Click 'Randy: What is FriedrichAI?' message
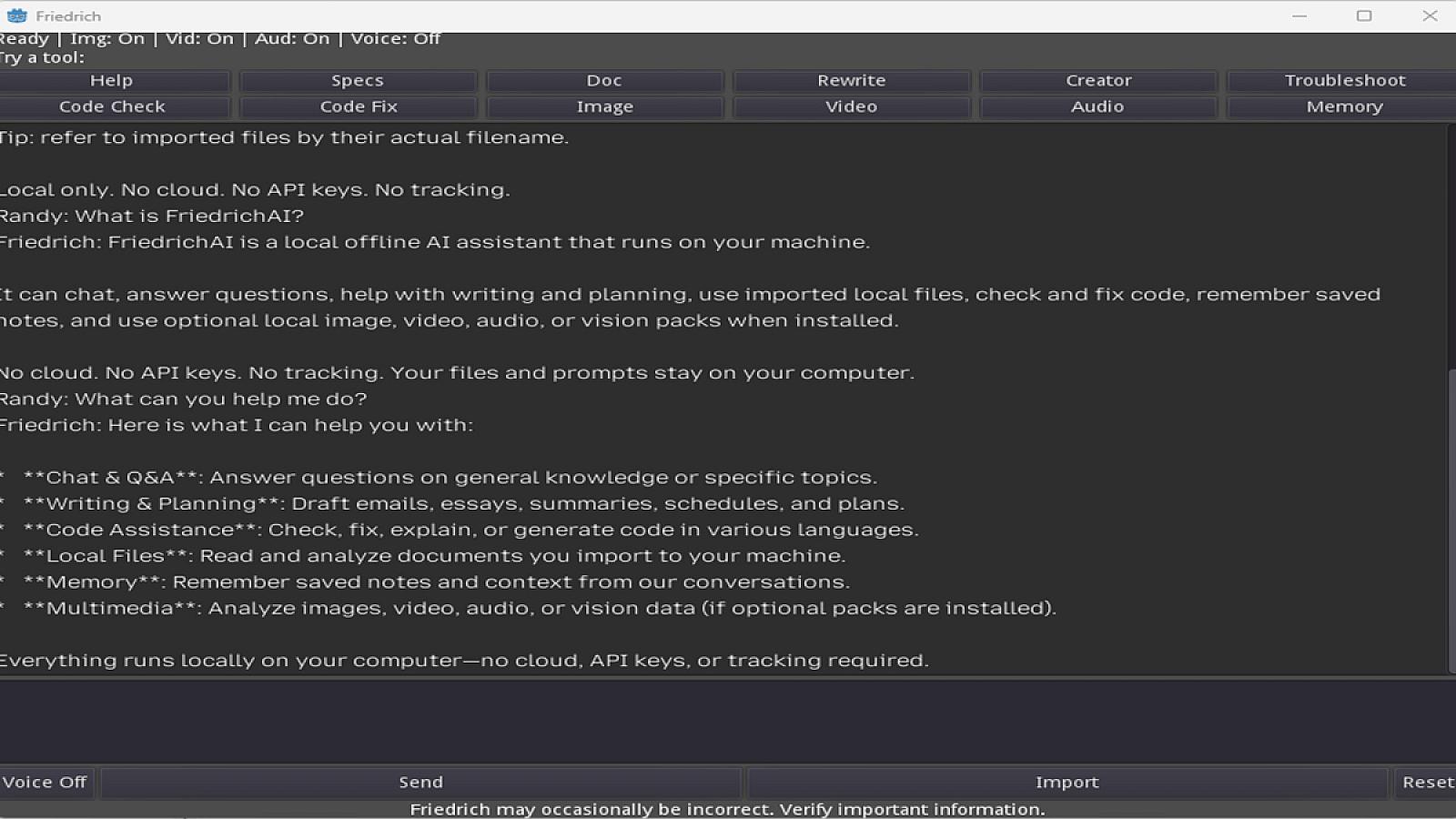 [152, 216]
